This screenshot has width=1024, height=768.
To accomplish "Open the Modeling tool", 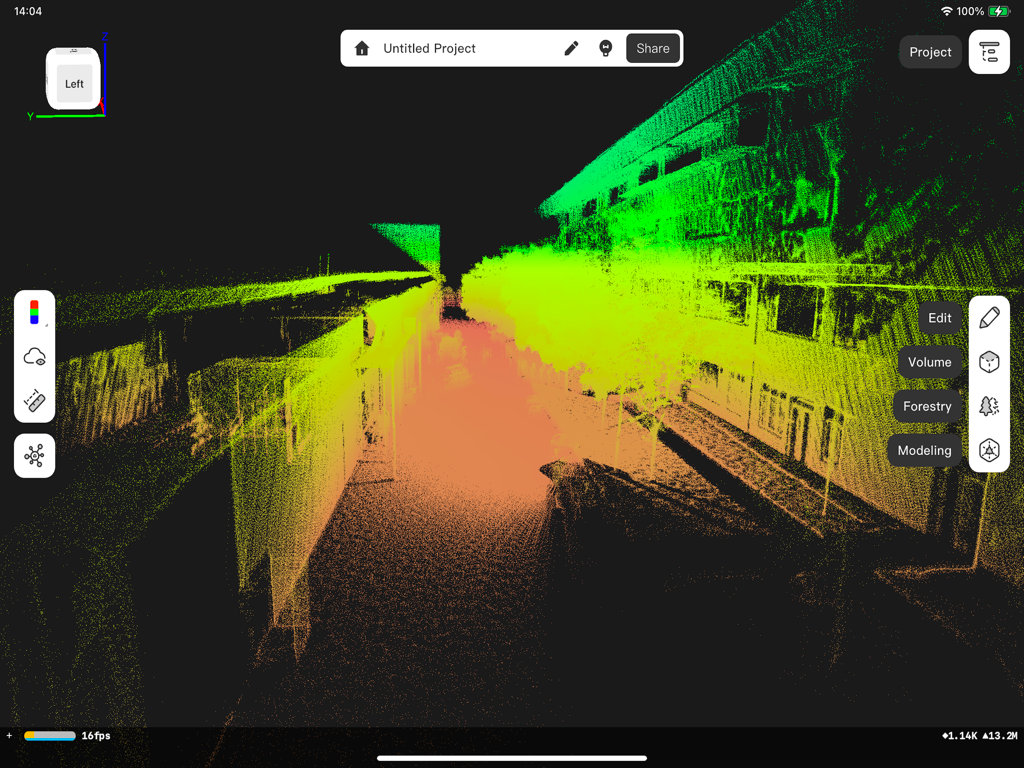I will (989, 450).
